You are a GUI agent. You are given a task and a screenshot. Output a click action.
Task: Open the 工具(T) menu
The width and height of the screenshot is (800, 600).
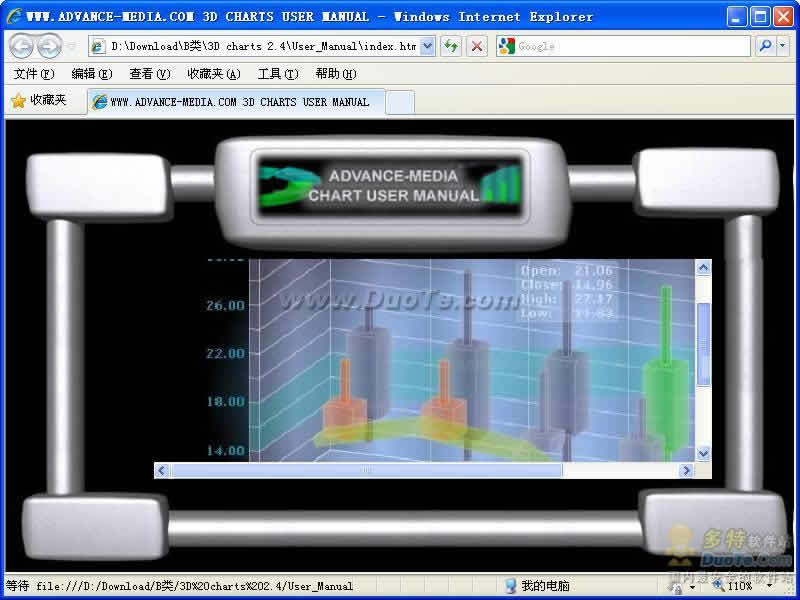coord(278,74)
